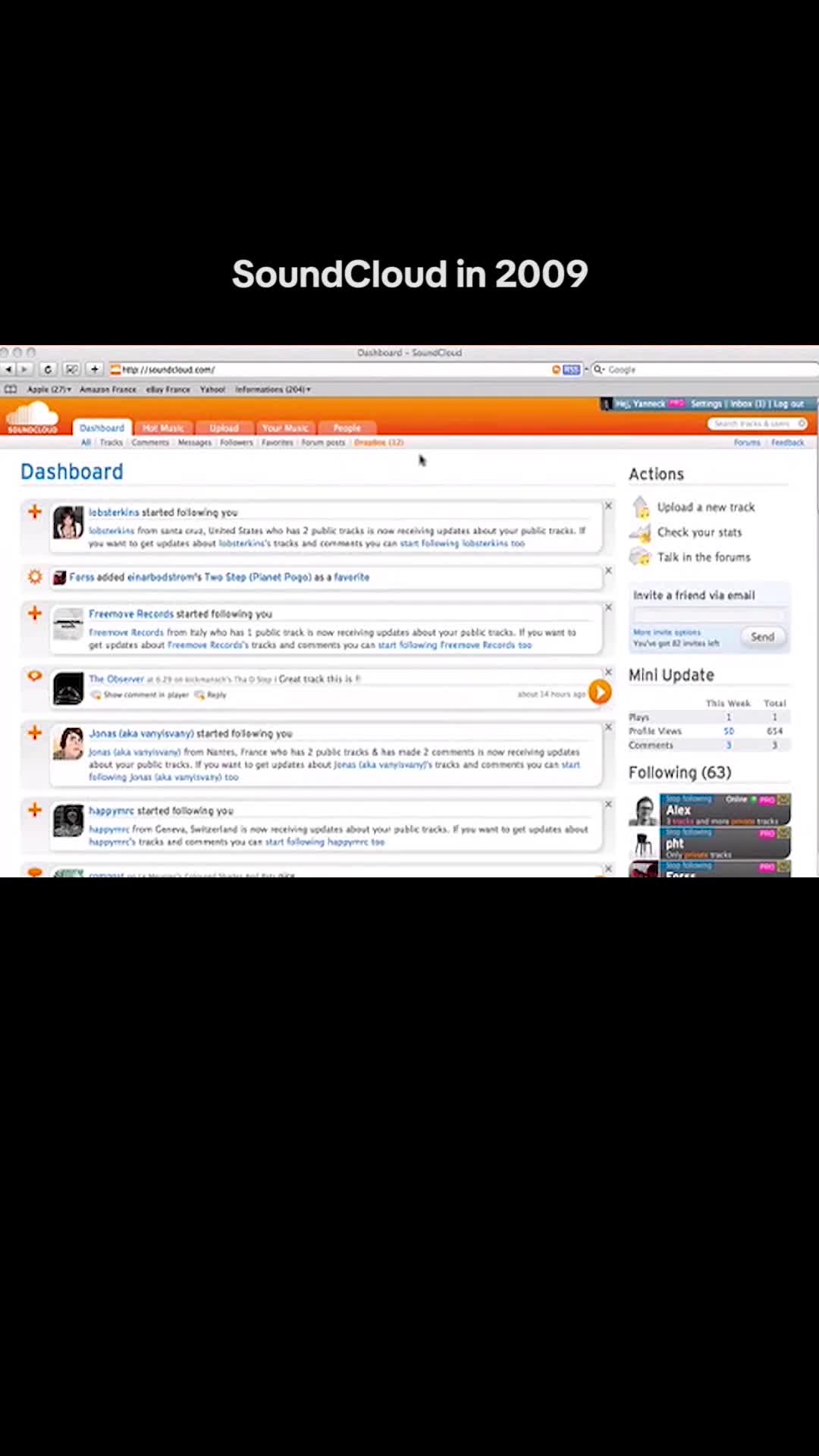Click Reply under The Observer comment

point(217,695)
